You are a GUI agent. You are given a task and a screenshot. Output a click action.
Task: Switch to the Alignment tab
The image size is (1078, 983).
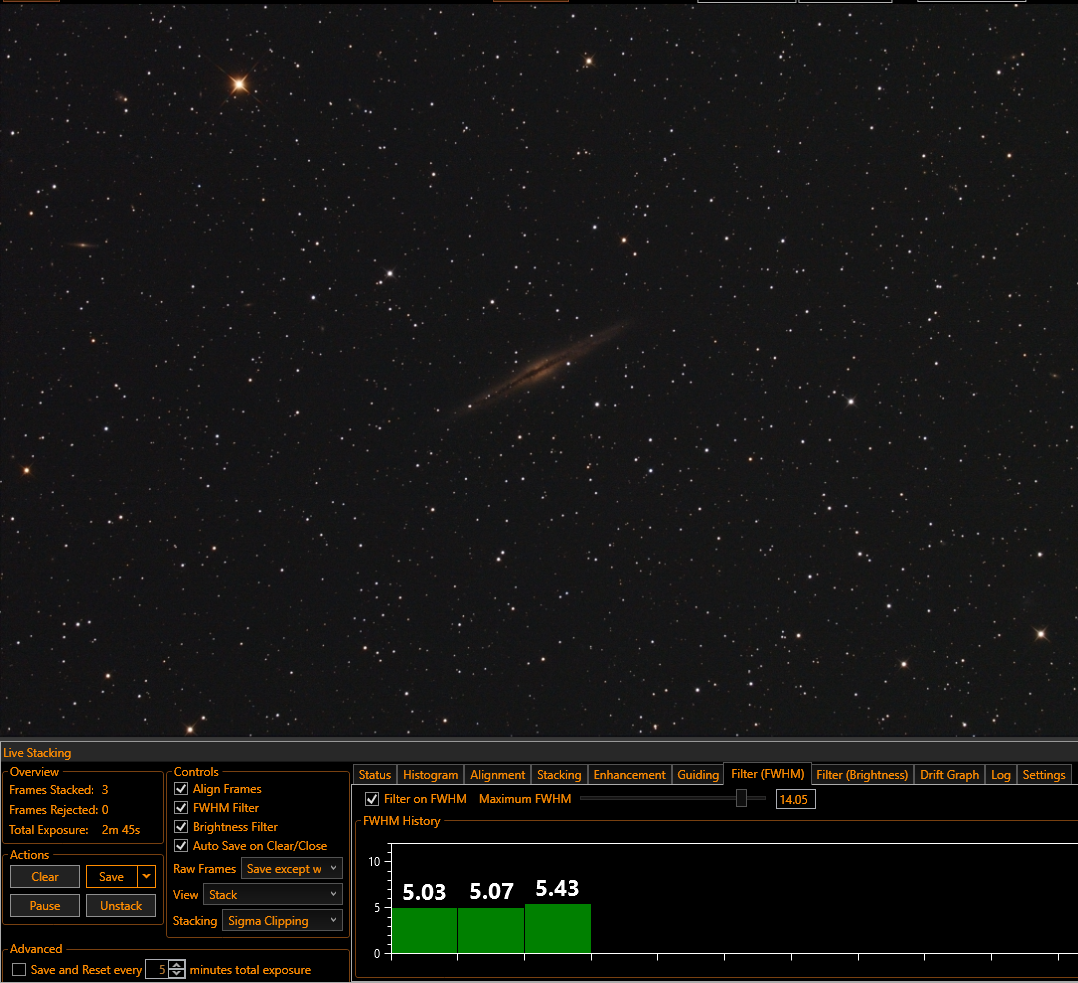coord(498,775)
